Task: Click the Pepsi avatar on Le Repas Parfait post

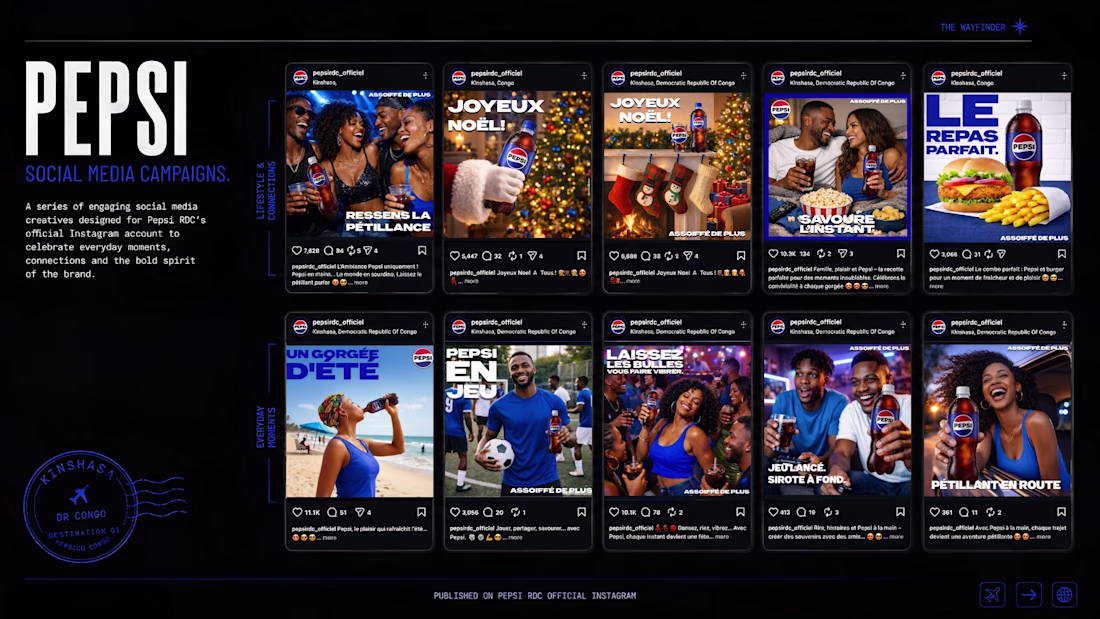Action: 939,77
